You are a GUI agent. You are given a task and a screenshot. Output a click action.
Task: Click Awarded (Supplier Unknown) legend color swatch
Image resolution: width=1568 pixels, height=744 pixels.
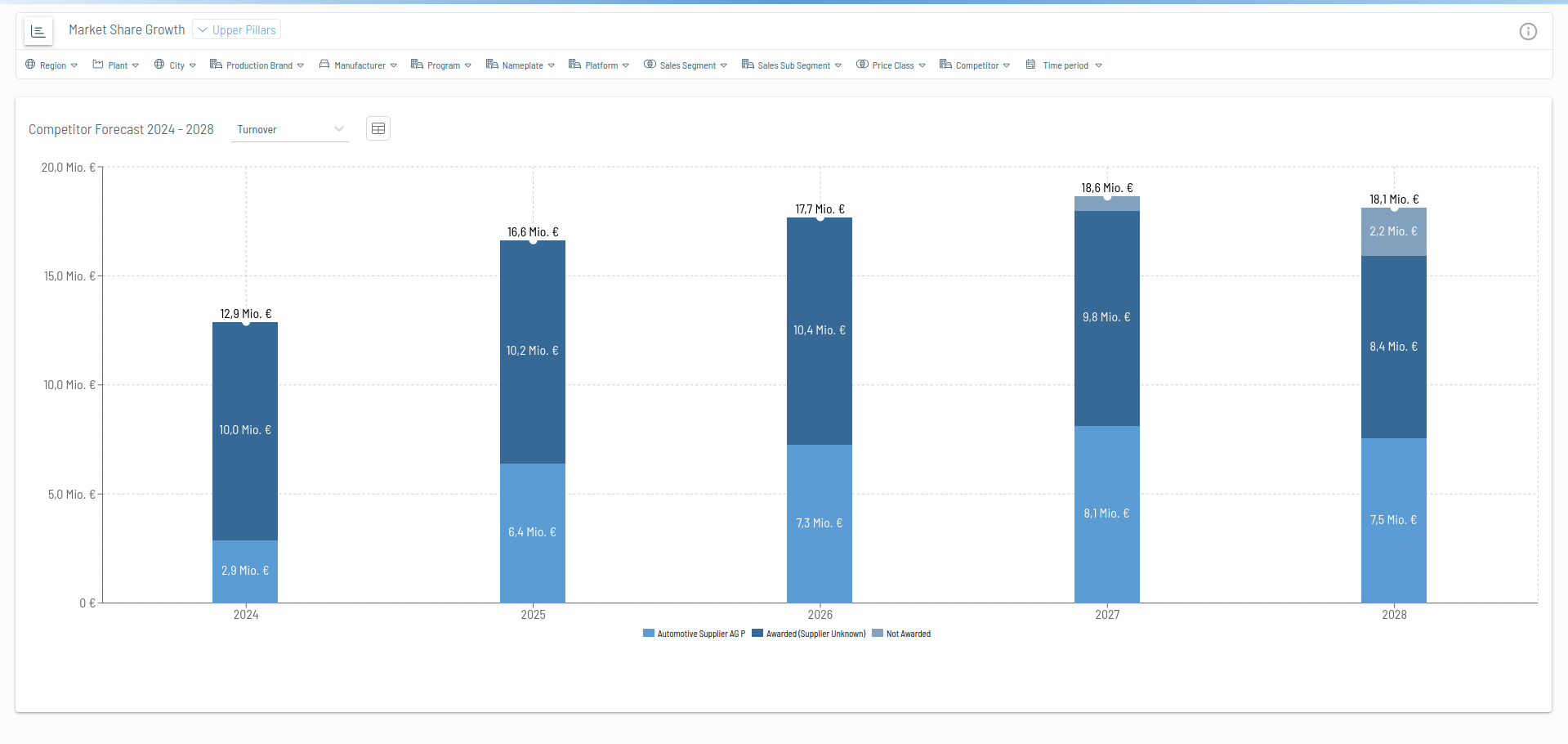757,633
